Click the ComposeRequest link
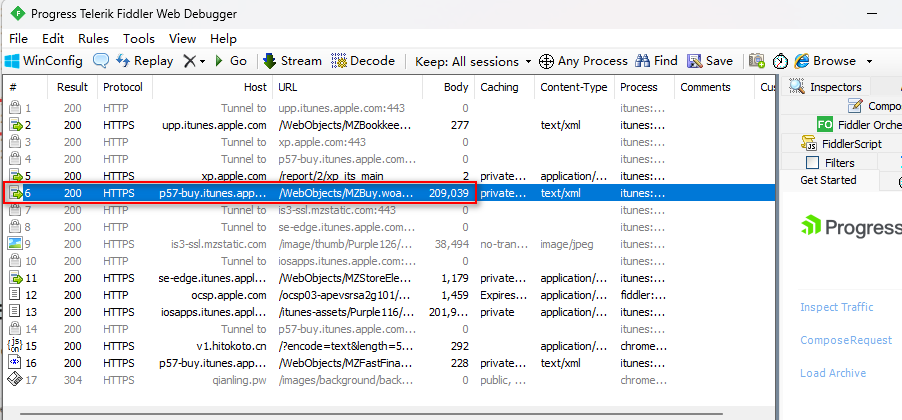Image resolution: width=902 pixels, height=420 pixels. click(846, 340)
